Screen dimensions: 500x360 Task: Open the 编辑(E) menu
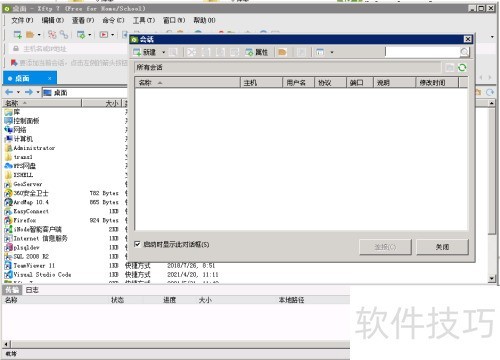tap(53, 20)
